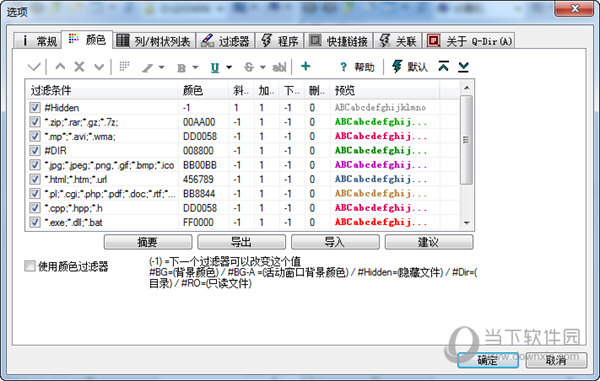Switch to the 常规 tab
Screen dimensions: 600x381
(x=38, y=41)
